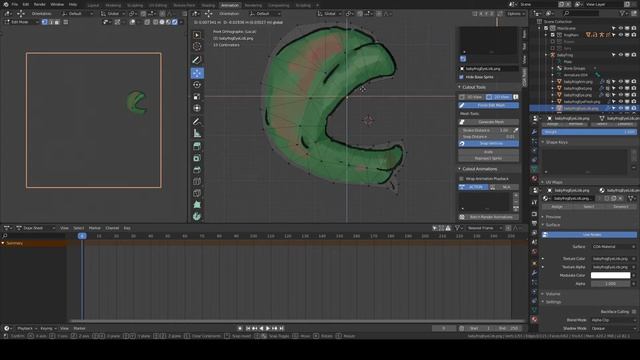Screen dimensions: 640x360
Task: Toggle ACTION animation mode
Action: 473,187
